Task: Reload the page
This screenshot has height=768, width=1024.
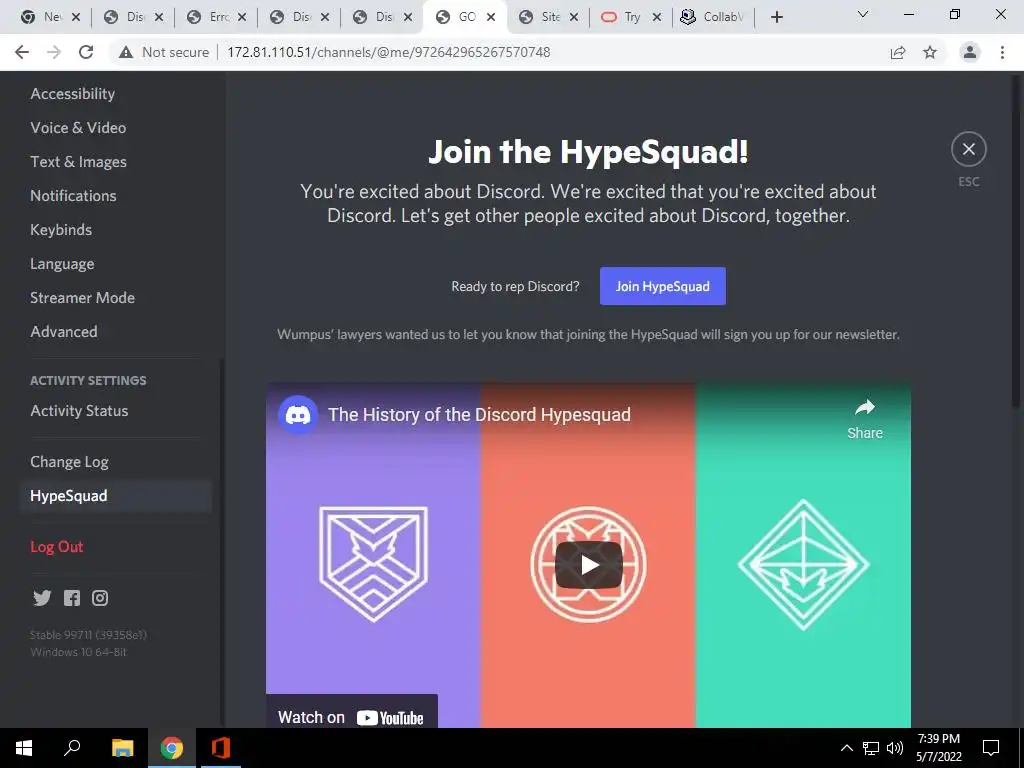Action: pyautogui.click(x=86, y=52)
